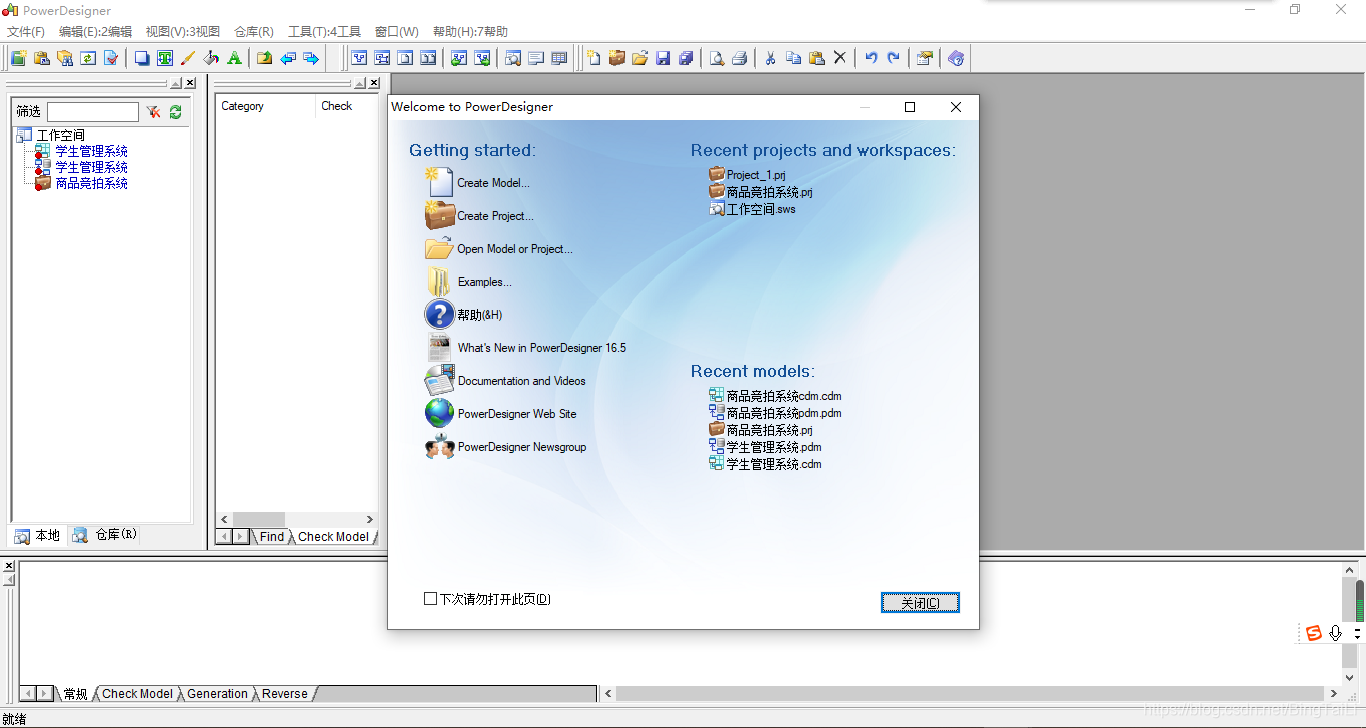The height and width of the screenshot is (728, 1366).
Task: Click the Redo arrow icon
Action: [894, 58]
